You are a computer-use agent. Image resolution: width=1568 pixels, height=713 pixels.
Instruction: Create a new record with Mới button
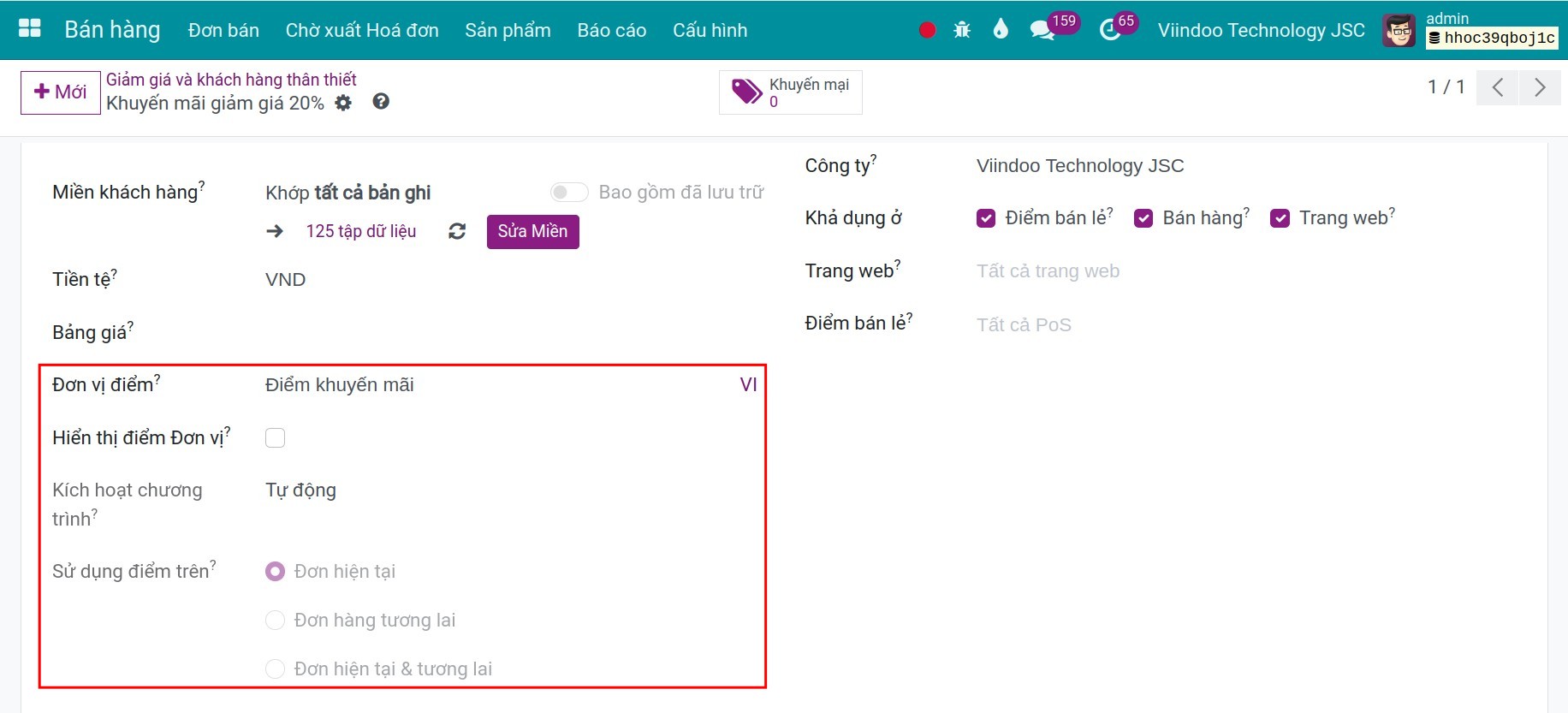coord(61,92)
